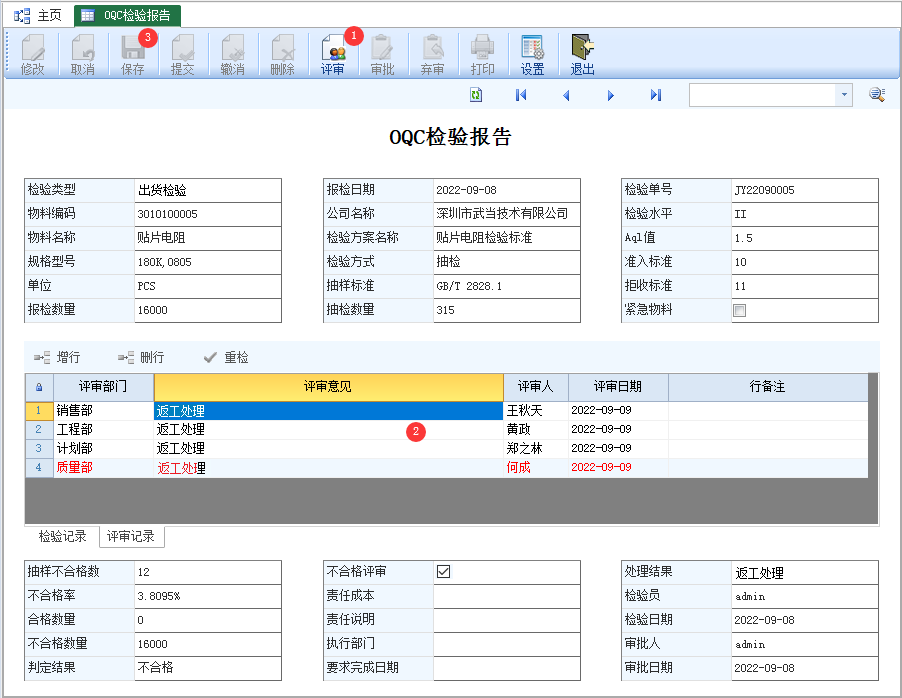Go to next record arrow
Image resolution: width=902 pixels, height=698 pixels.
tap(611, 95)
